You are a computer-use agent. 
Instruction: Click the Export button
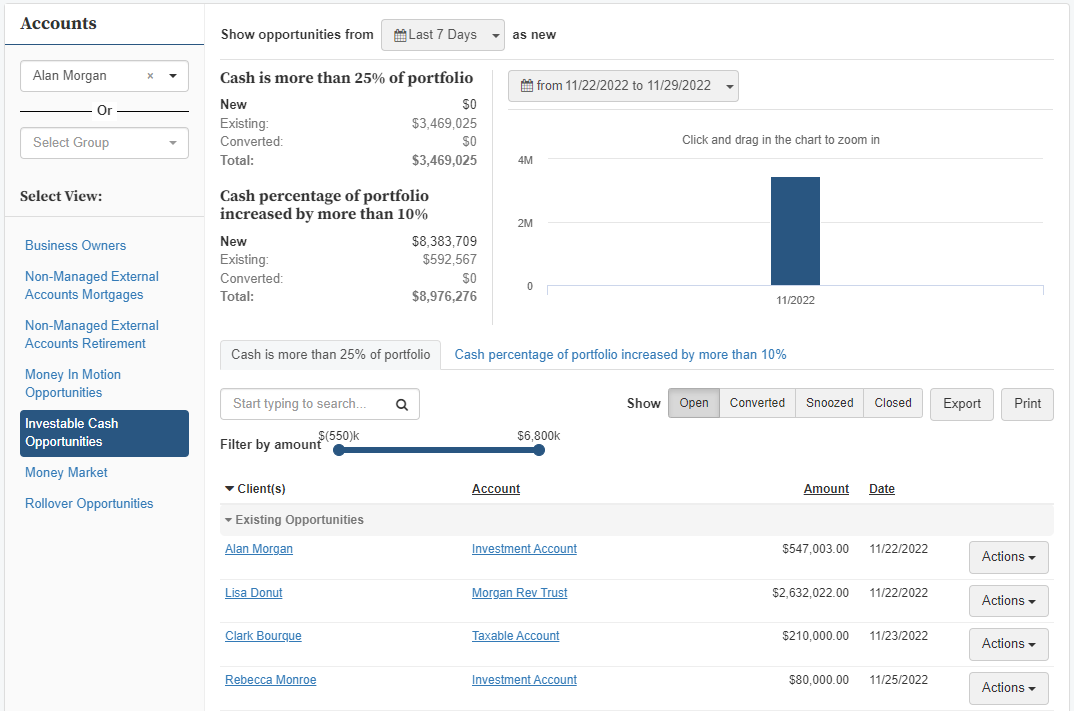point(961,404)
